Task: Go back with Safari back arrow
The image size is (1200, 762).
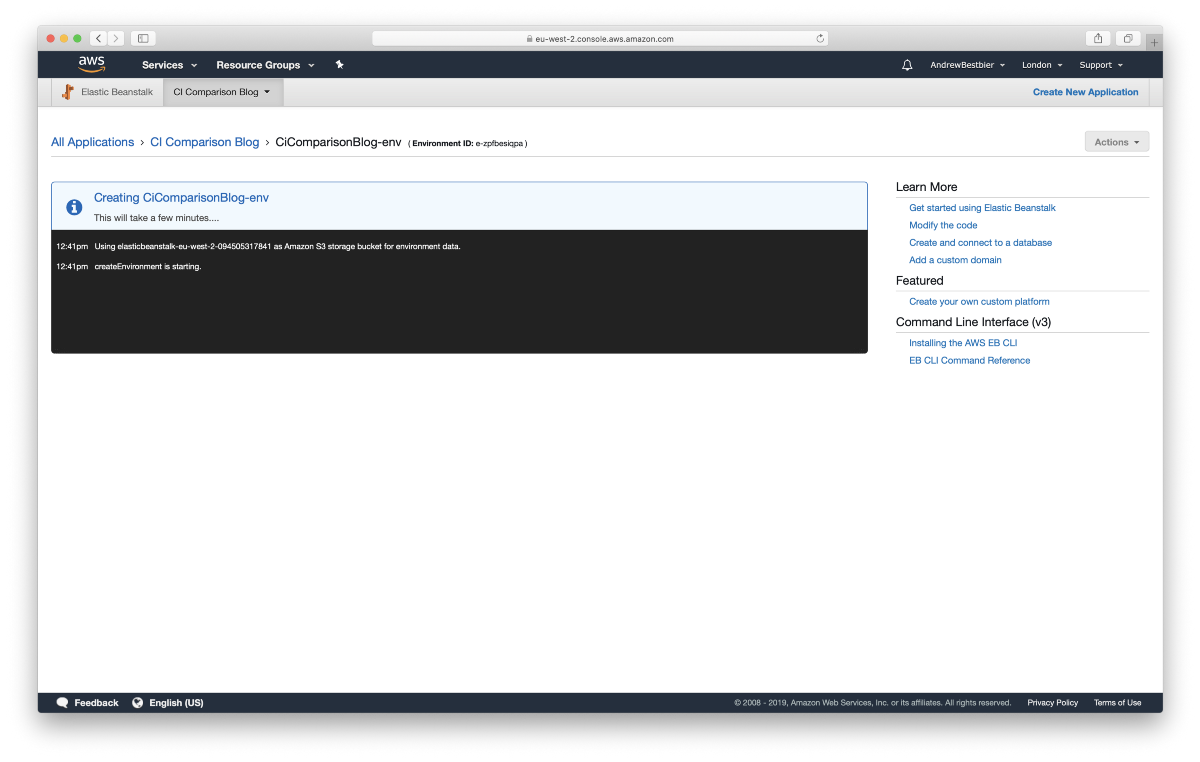Action: (98, 38)
